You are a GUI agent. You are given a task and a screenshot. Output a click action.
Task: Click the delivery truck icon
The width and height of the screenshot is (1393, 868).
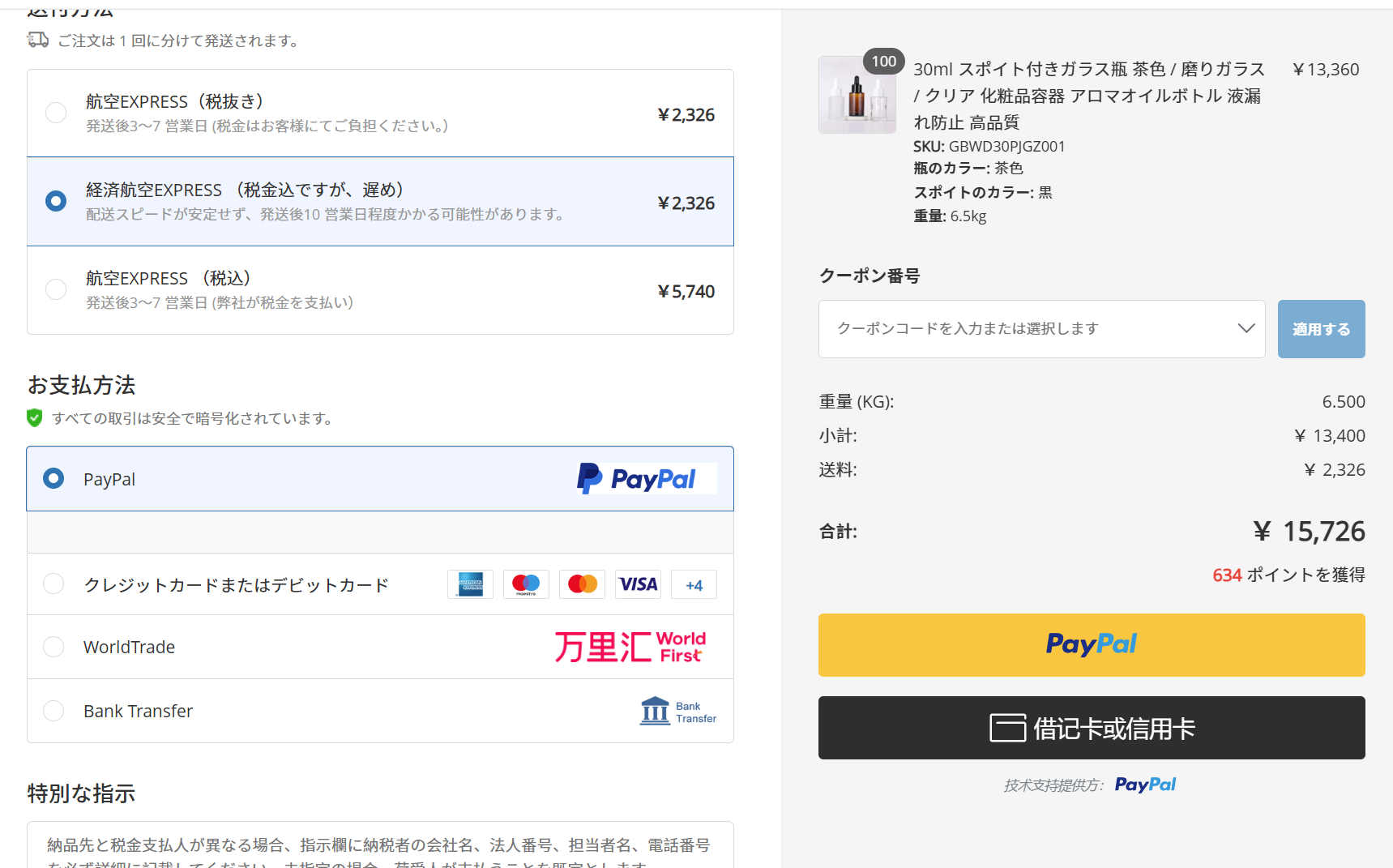click(x=38, y=40)
